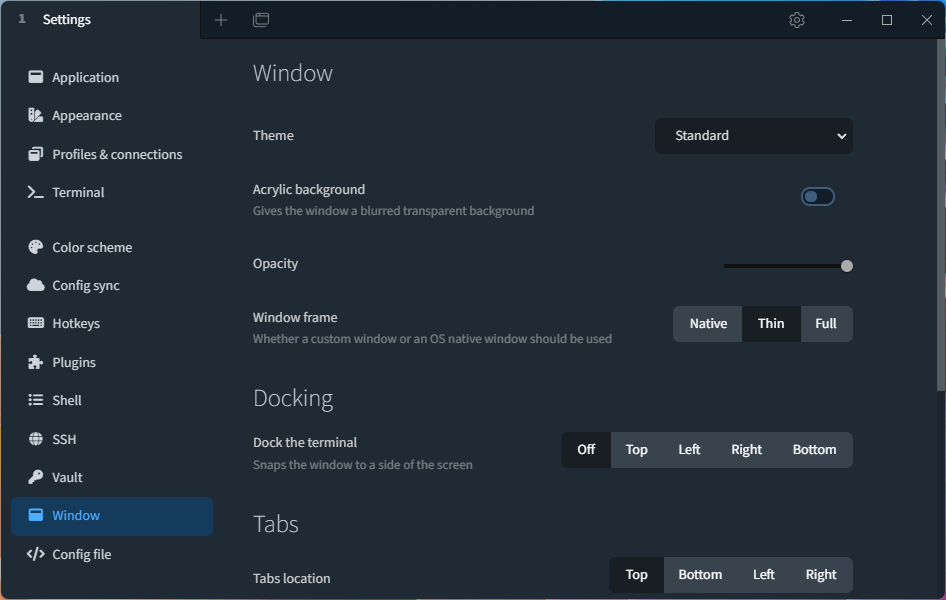Select Full window frame option

[x=826, y=324]
